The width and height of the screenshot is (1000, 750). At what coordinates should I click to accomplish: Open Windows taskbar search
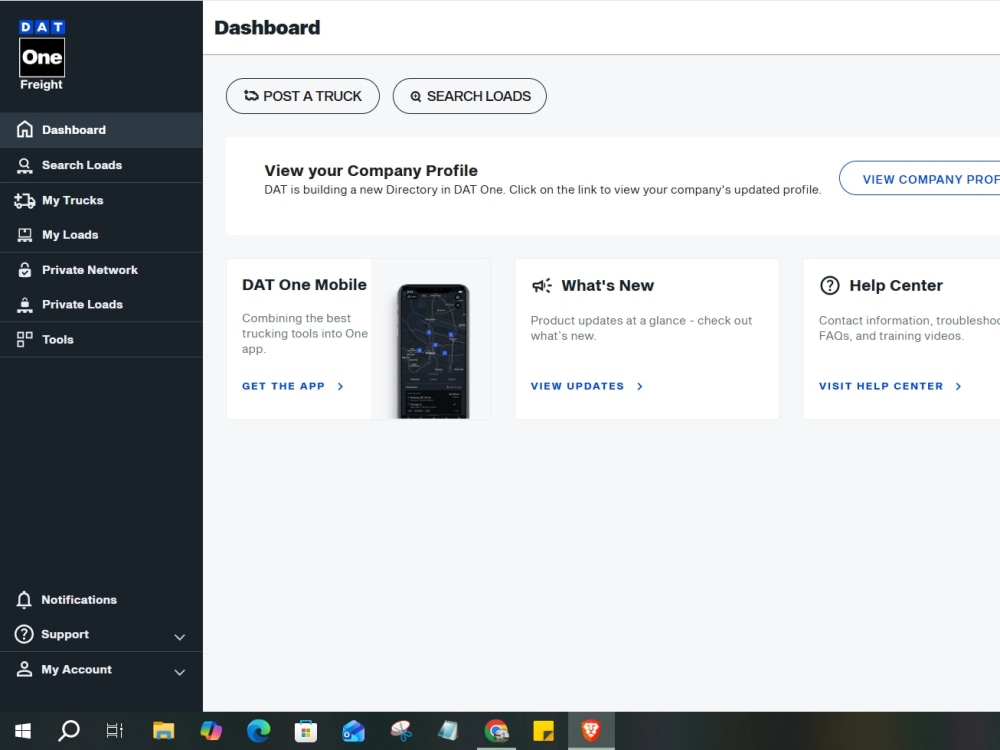point(69,731)
